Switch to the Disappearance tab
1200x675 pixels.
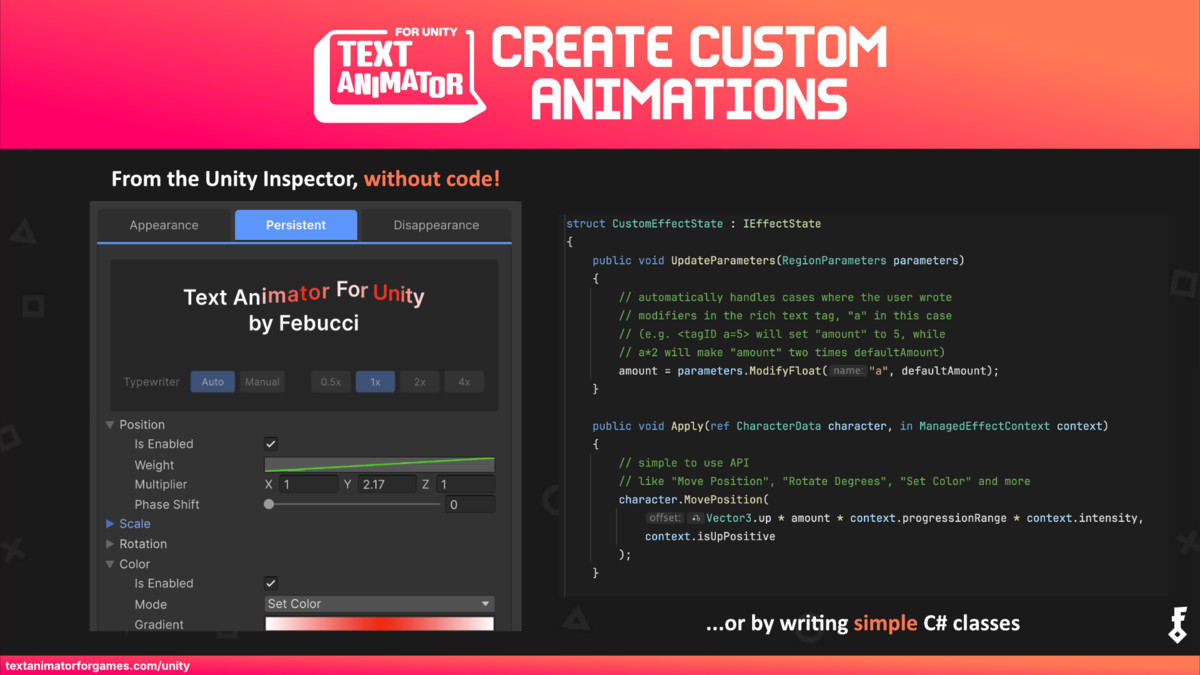click(x=435, y=224)
